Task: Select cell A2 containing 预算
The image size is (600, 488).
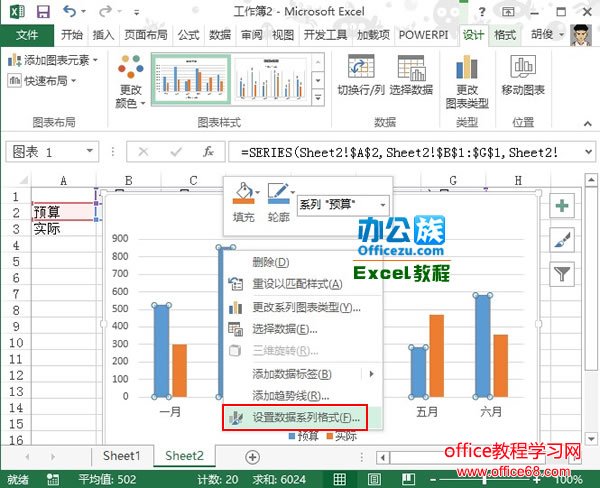Action: coord(64,212)
